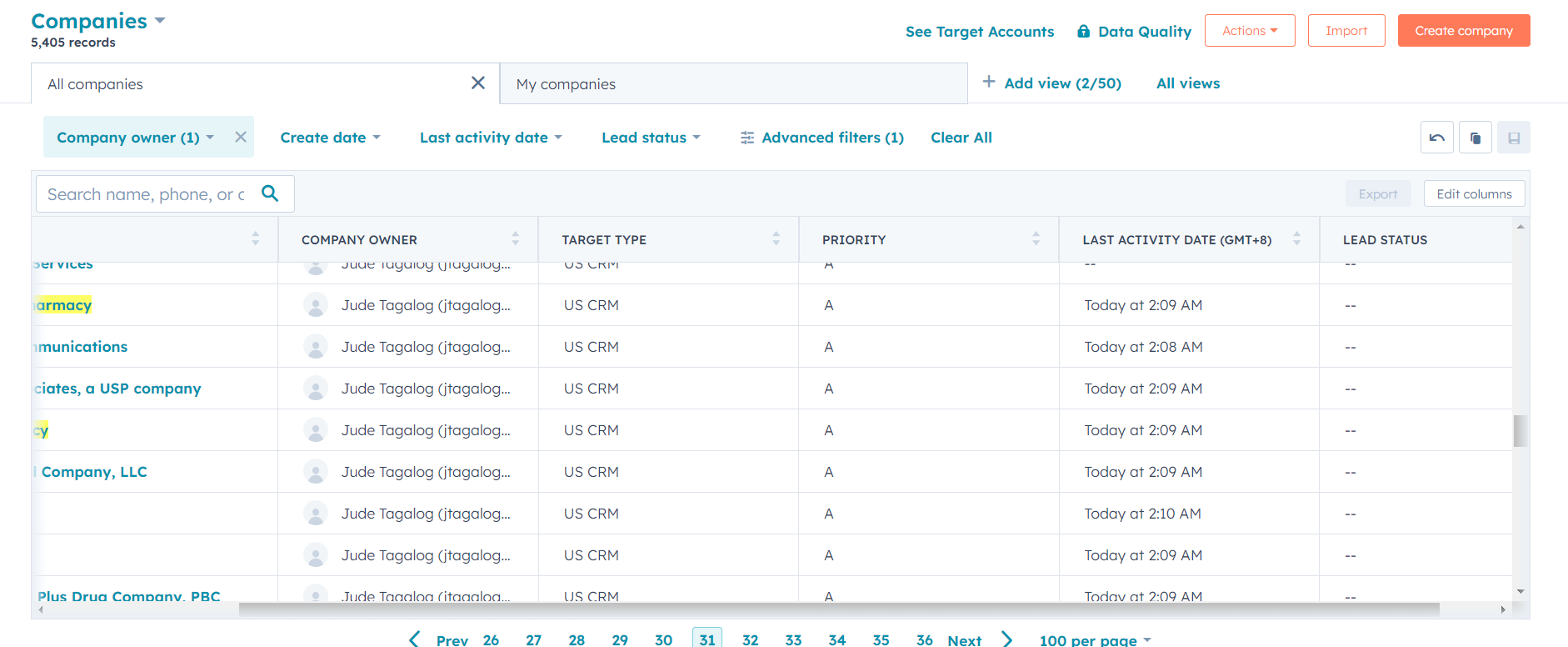Image resolution: width=1568 pixels, height=647 pixels.
Task: Remove the Company owner filter with X
Action: click(241, 137)
